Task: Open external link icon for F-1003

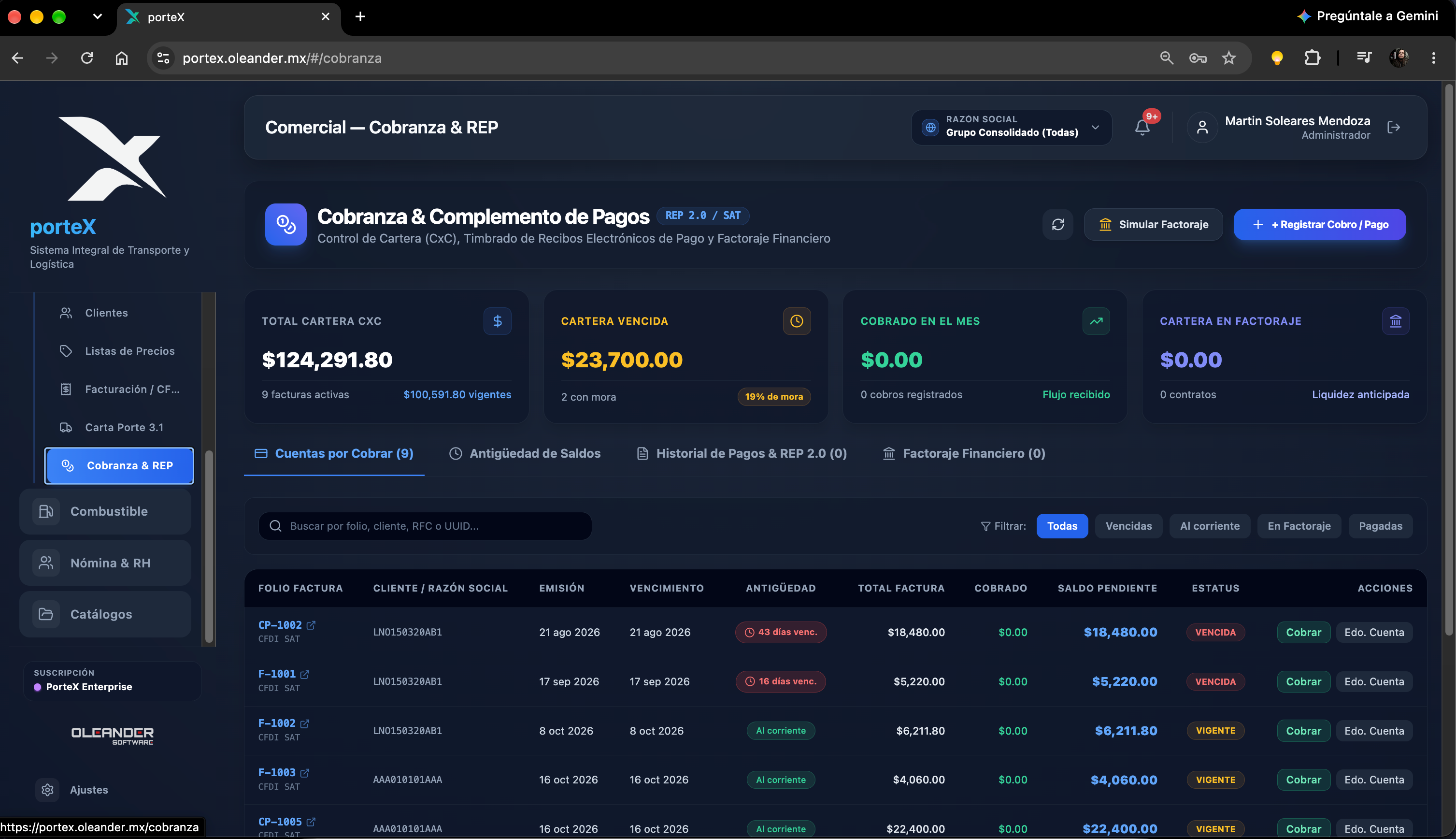Action: coord(305,772)
